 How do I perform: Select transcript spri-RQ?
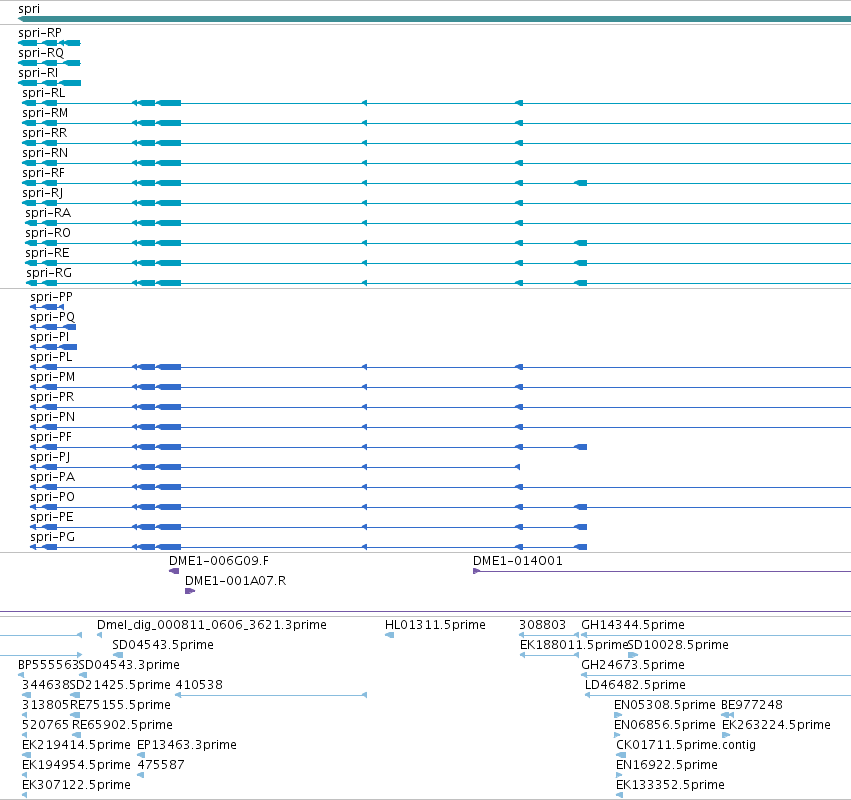[41, 53]
